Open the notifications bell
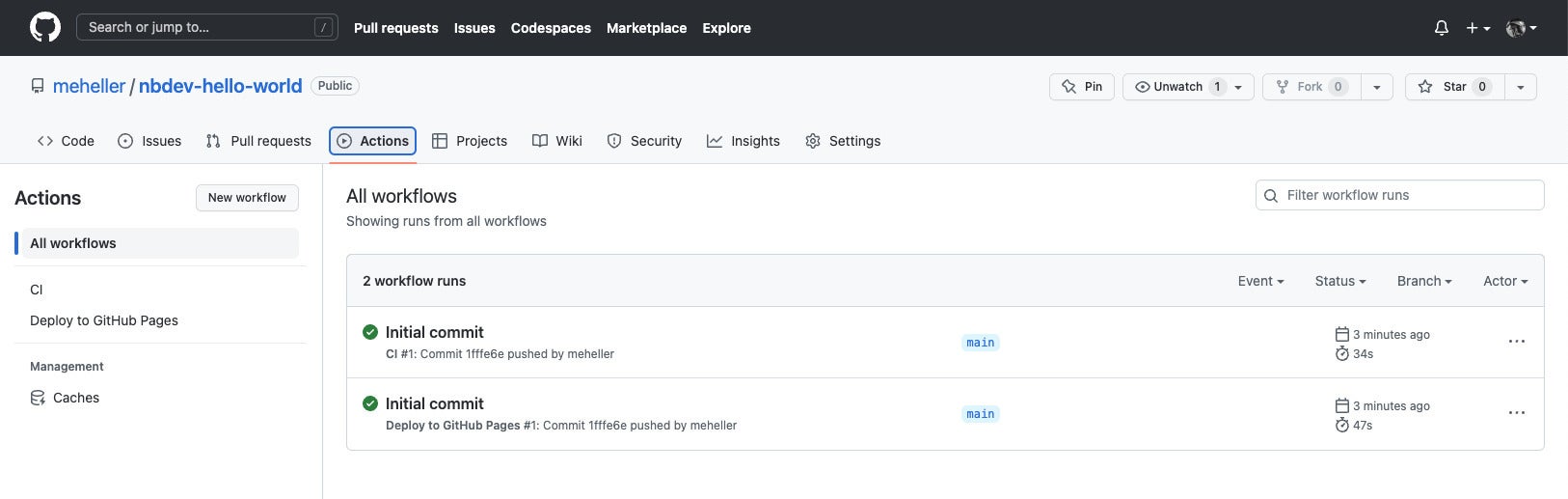The height and width of the screenshot is (499, 1568). [1442, 28]
